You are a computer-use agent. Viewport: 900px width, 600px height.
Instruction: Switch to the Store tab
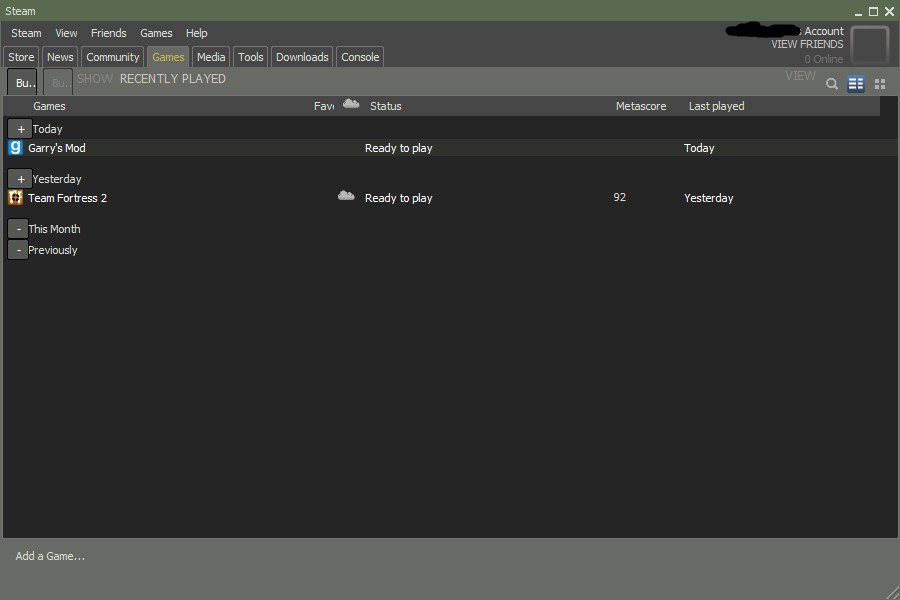[x=21, y=57]
